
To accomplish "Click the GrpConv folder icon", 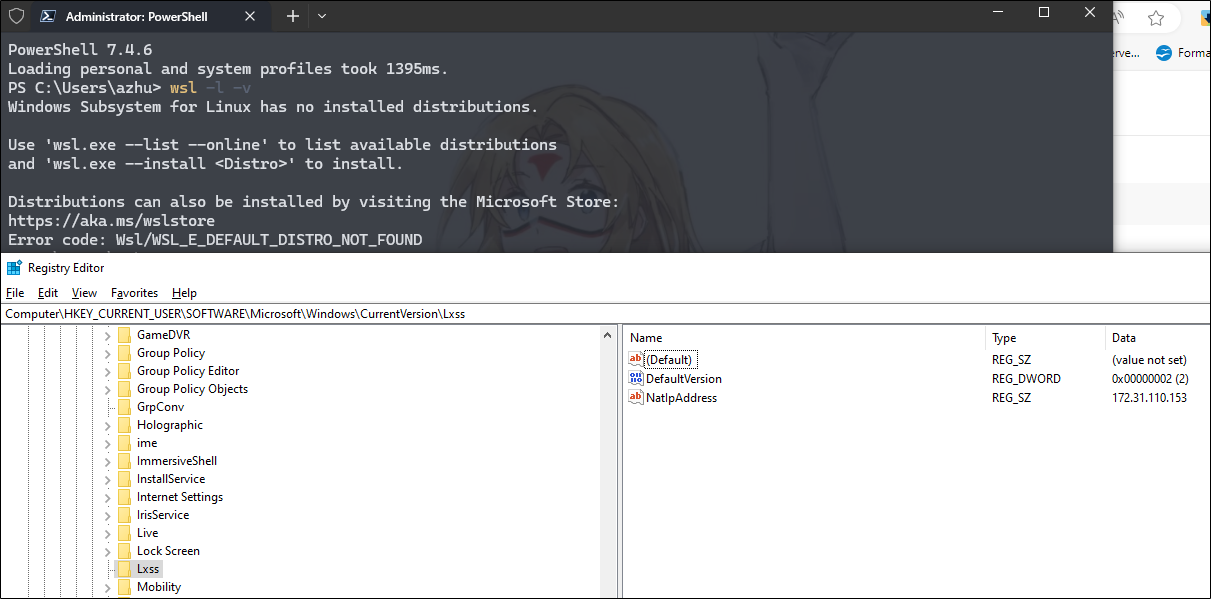I will (x=124, y=407).
